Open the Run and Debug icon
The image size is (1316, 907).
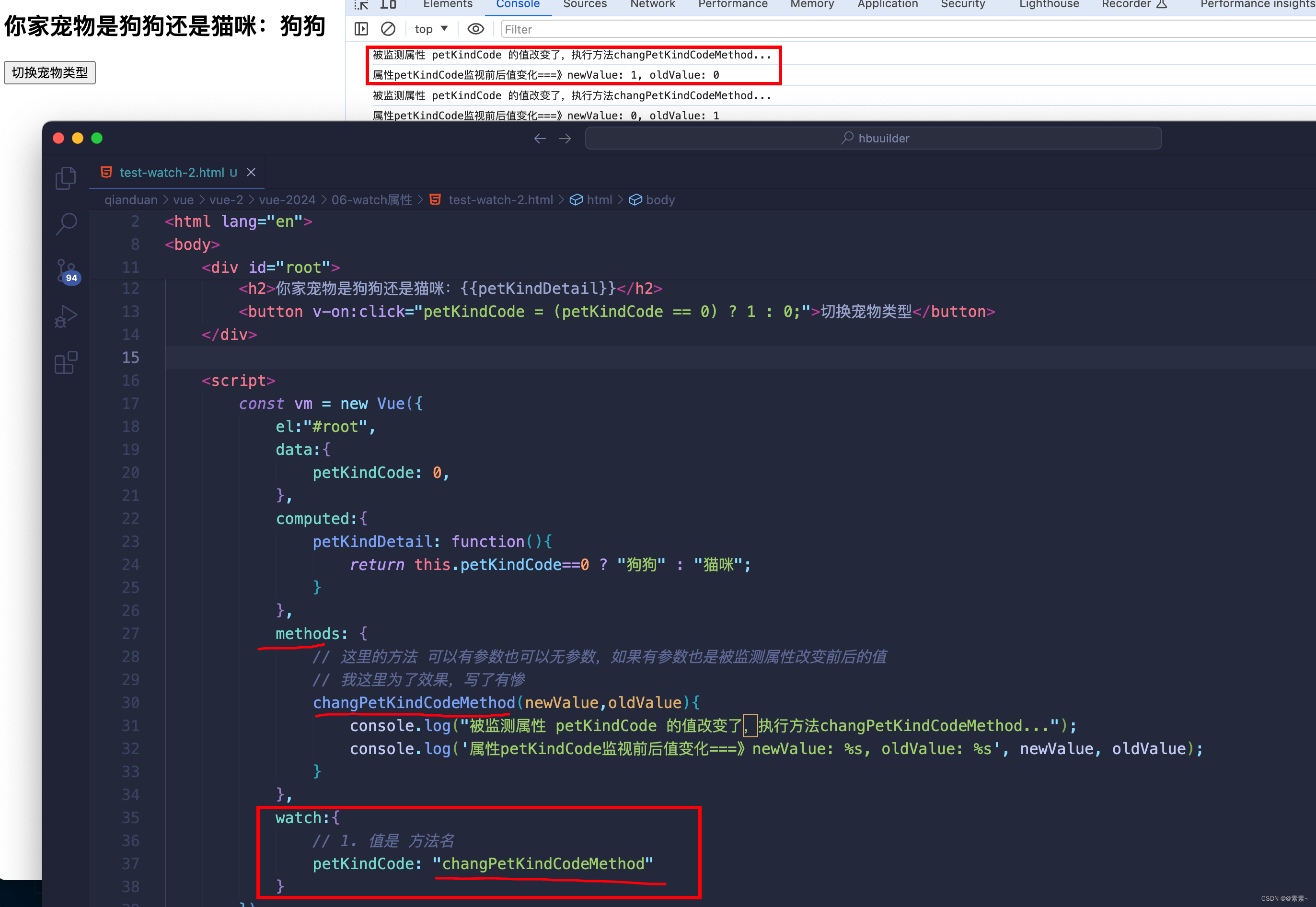click(66, 316)
